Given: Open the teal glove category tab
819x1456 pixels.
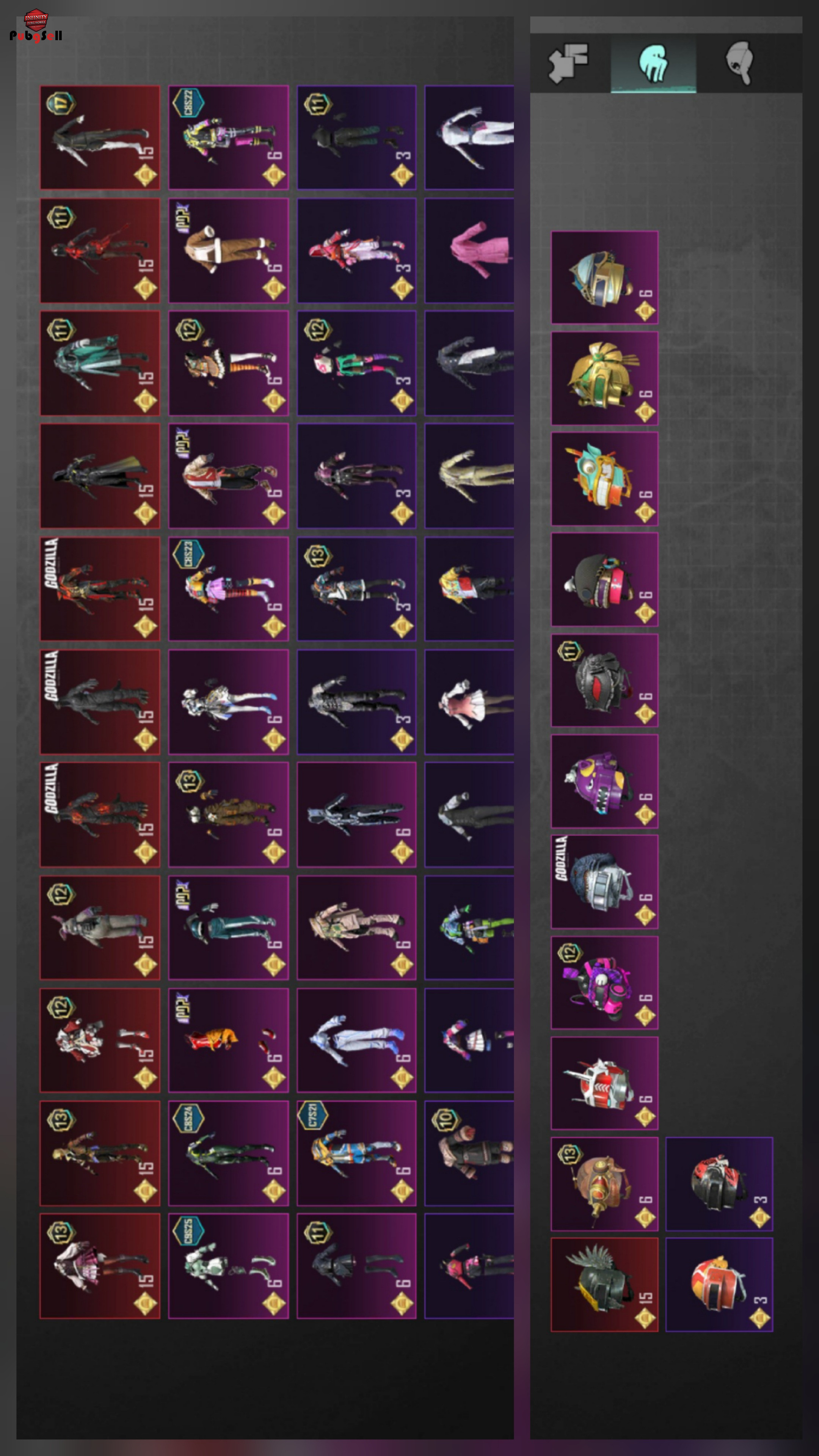Looking at the screenshot, I should [653, 63].
